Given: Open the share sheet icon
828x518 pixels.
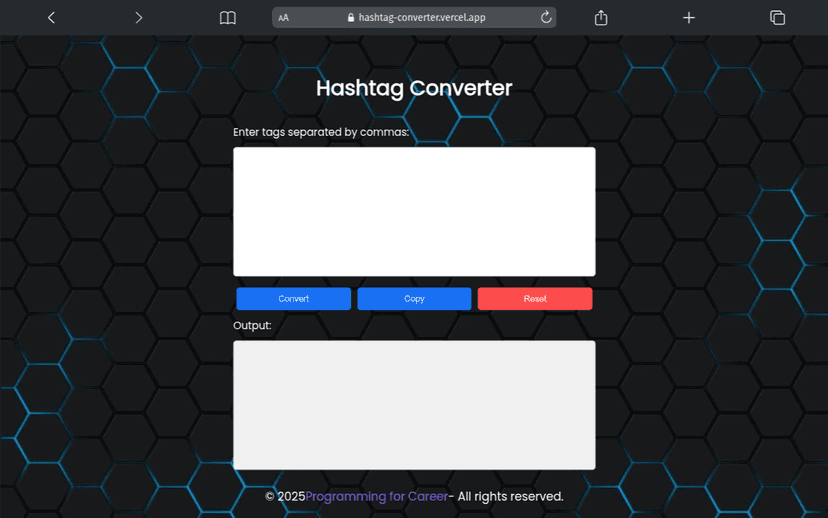Looking at the screenshot, I should pyautogui.click(x=601, y=17).
